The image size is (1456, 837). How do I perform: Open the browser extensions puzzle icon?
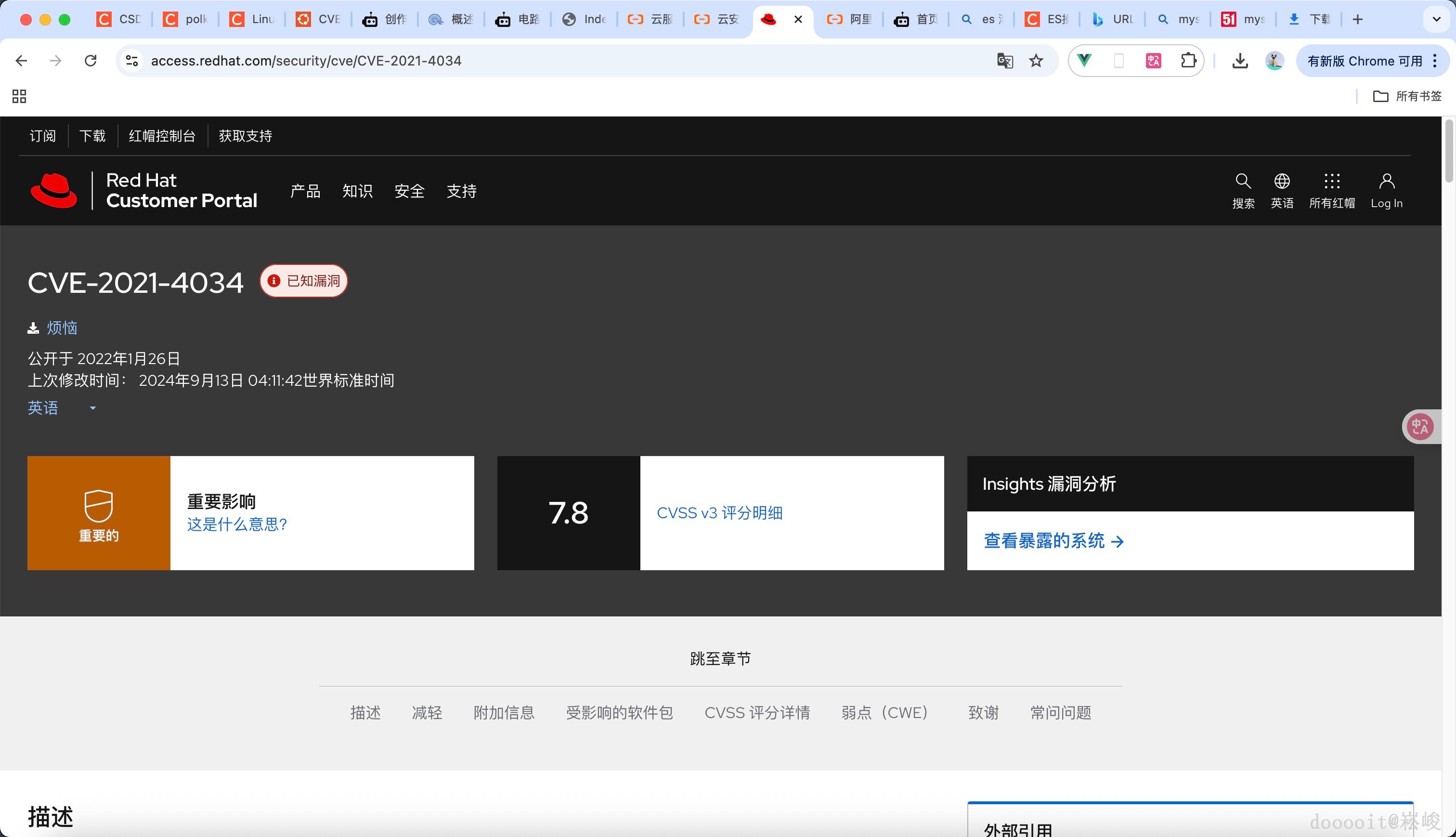(x=1189, y=60)
